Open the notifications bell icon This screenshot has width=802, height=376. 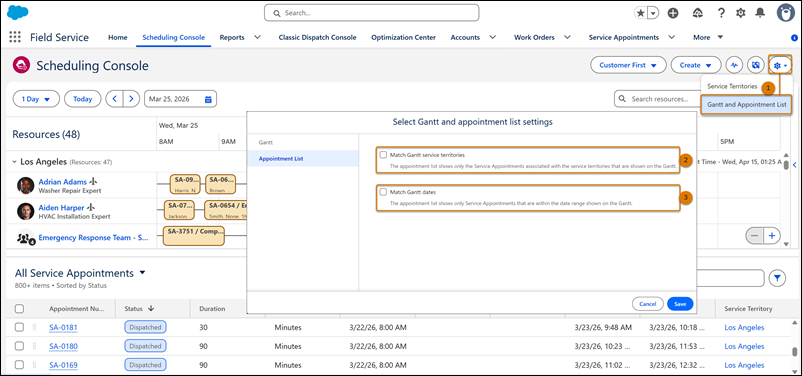click(x=761, y=13)
